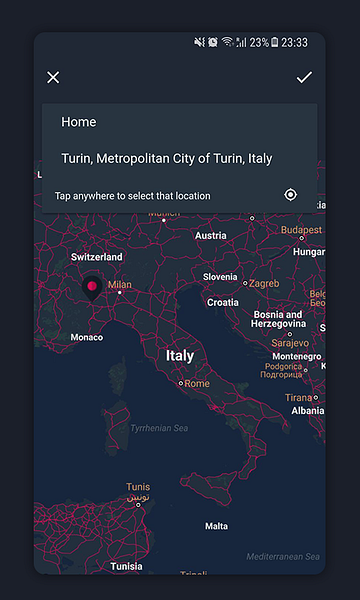Tap the battery icon in status bar
360x600 pixels.
point(275,42)
